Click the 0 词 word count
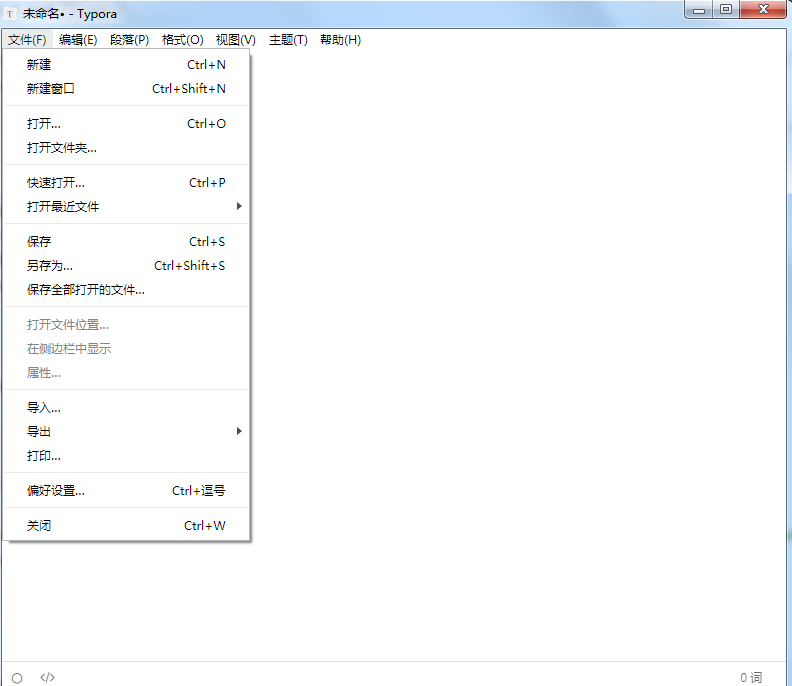 pyautogui.click(x=751, y=677)
